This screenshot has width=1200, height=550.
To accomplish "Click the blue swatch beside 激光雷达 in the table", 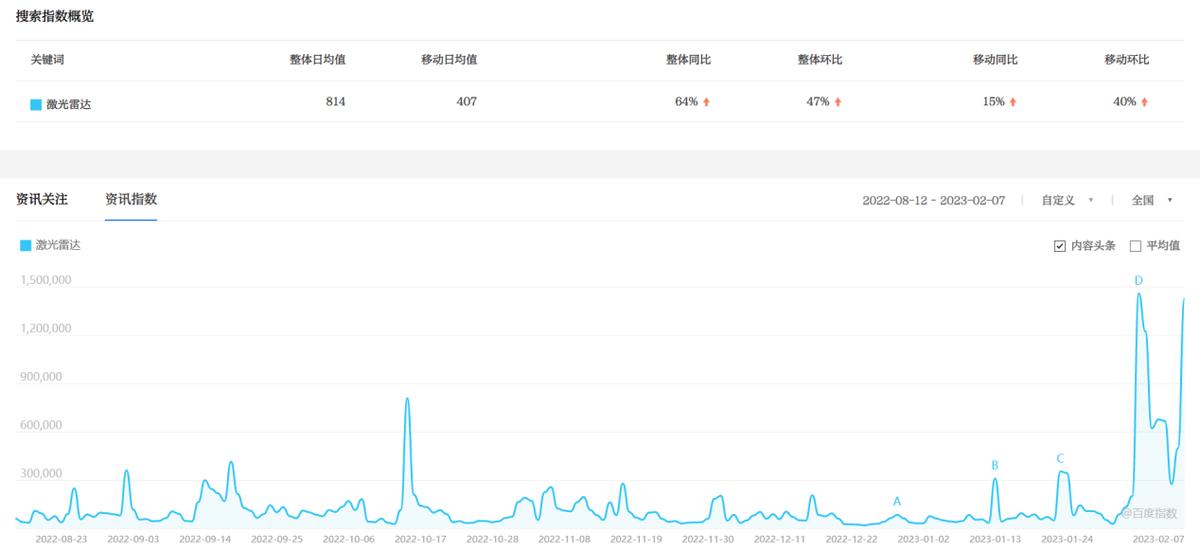I will coord(36,103).
